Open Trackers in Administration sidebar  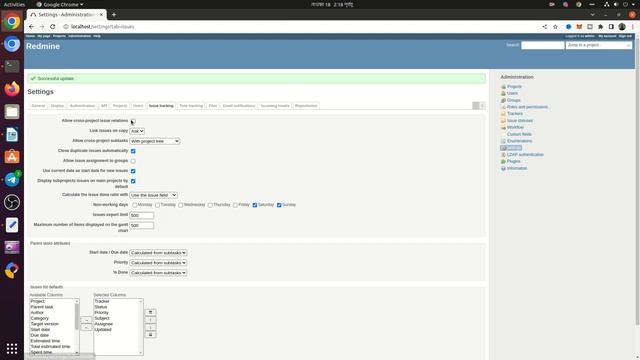click(515, 113)
